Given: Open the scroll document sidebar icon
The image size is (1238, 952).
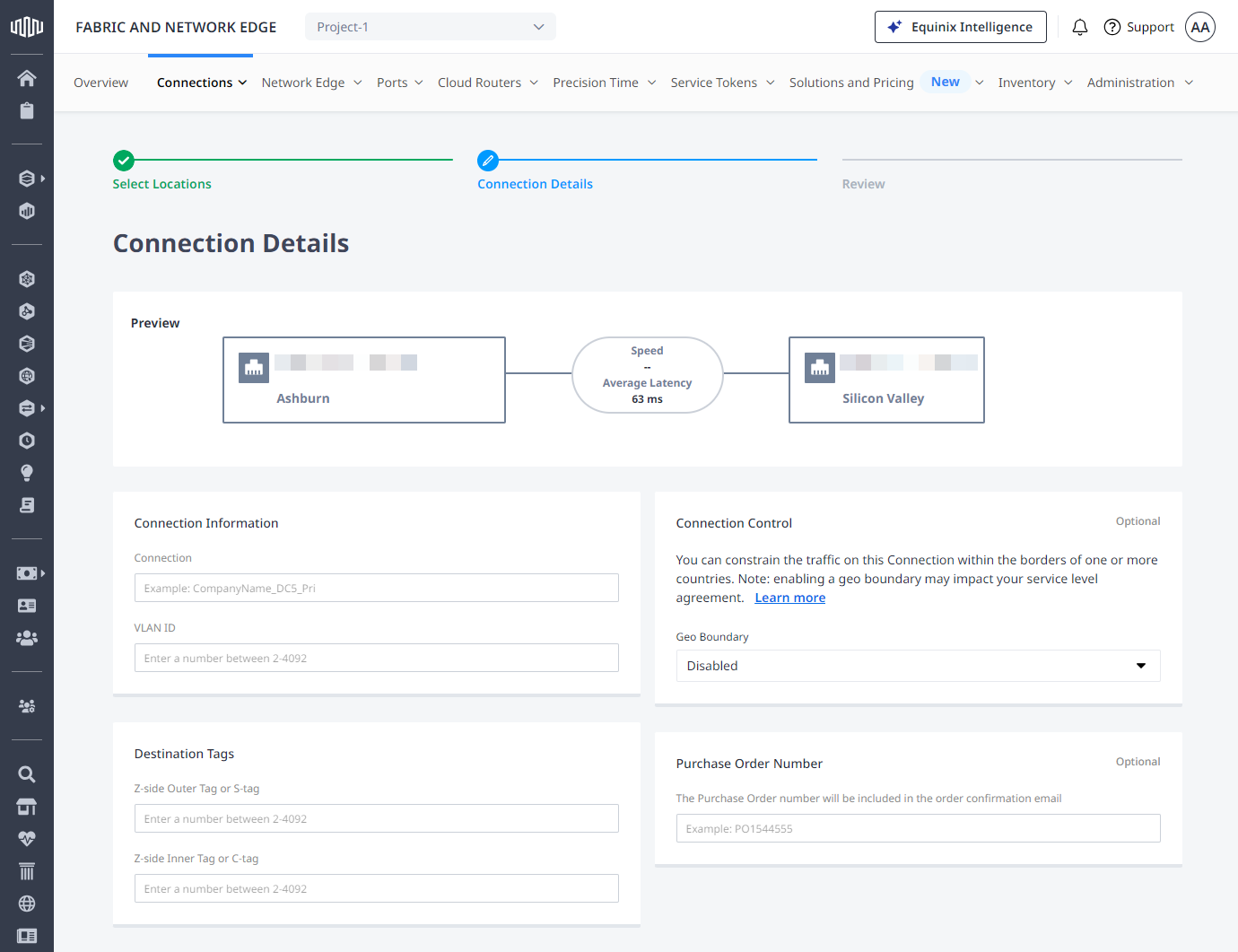Looking at the screenshot, I should (x=27, y=505).
